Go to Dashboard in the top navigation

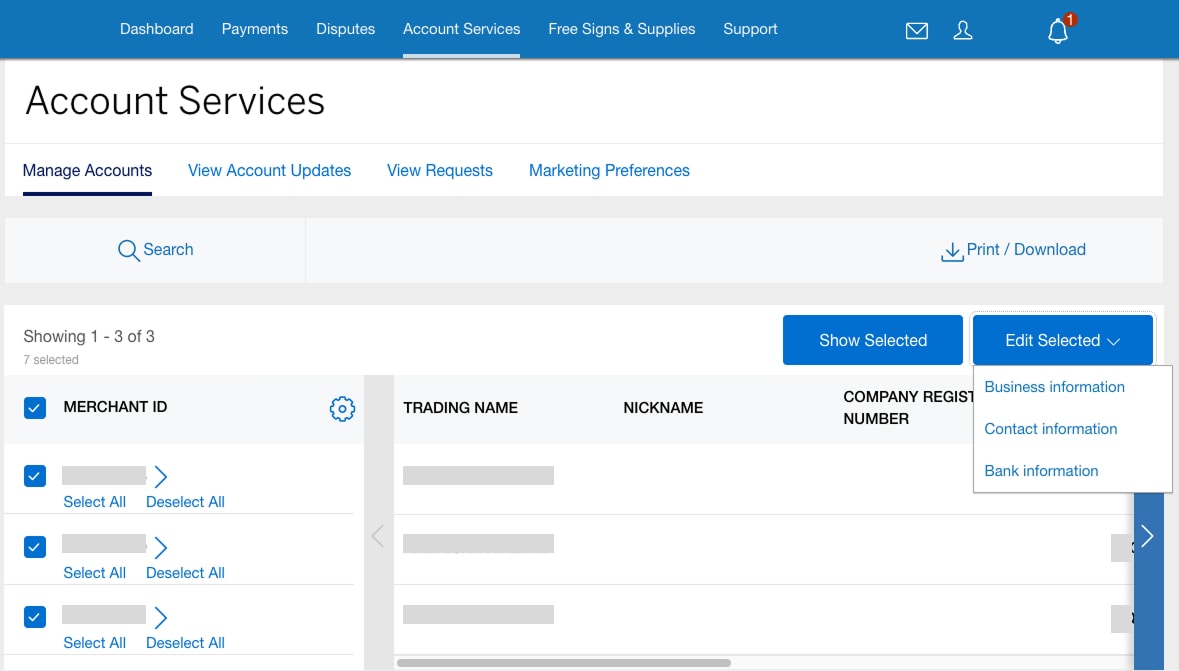[156, 29]
